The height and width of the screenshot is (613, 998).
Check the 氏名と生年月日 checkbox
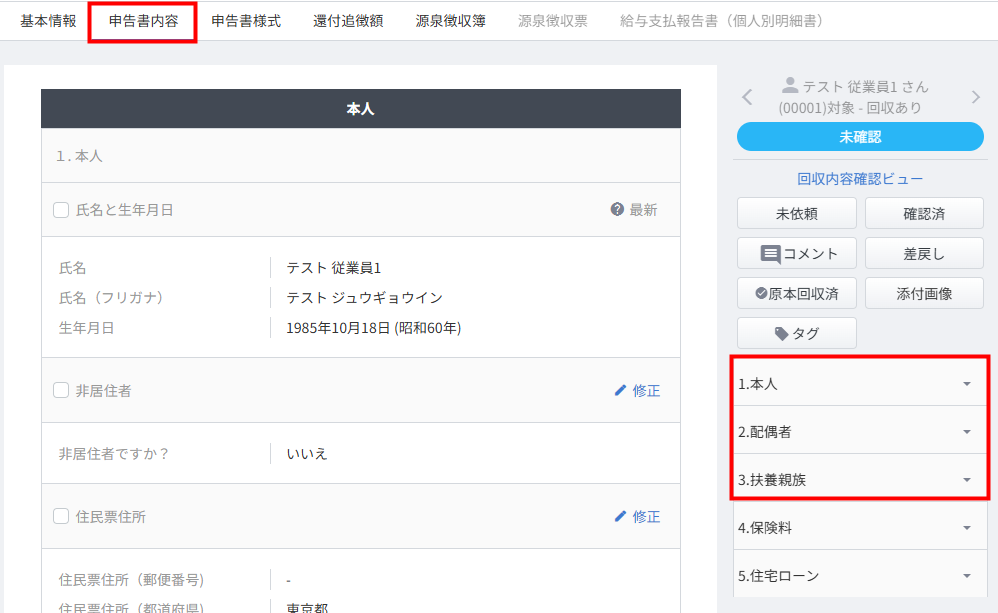(x=61, y=210)
